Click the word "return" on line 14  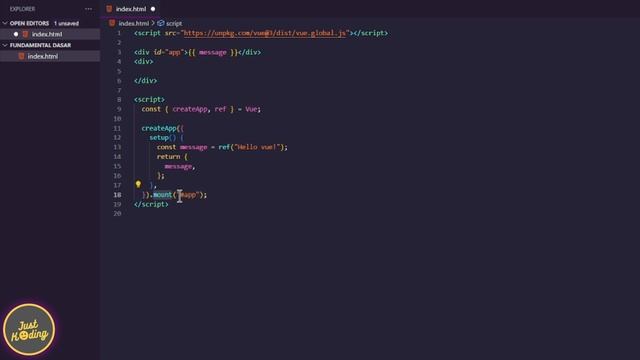[168, 157]
